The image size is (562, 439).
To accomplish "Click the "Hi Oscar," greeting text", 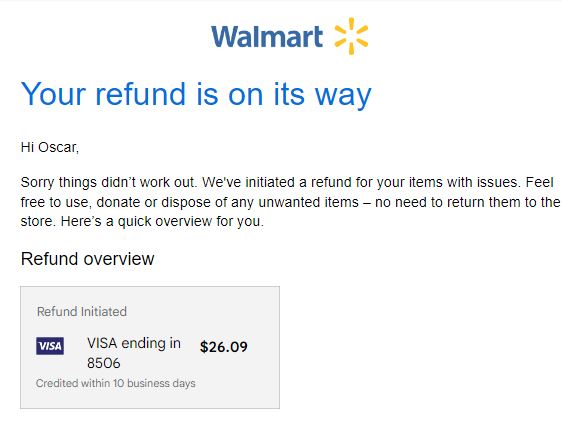I will (50, 147).
